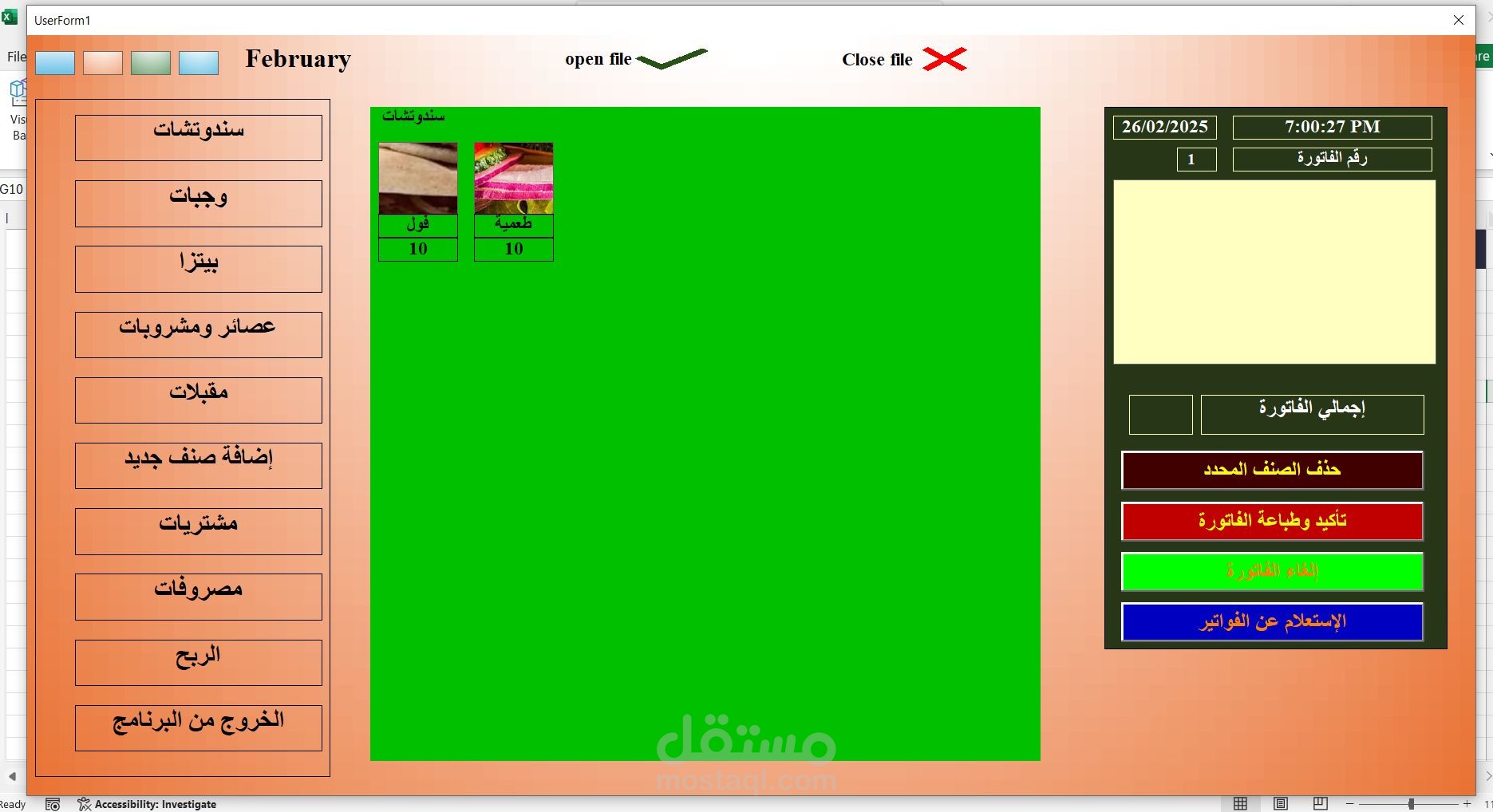Click the macro recording icon in status bar

tap(53, 804)
